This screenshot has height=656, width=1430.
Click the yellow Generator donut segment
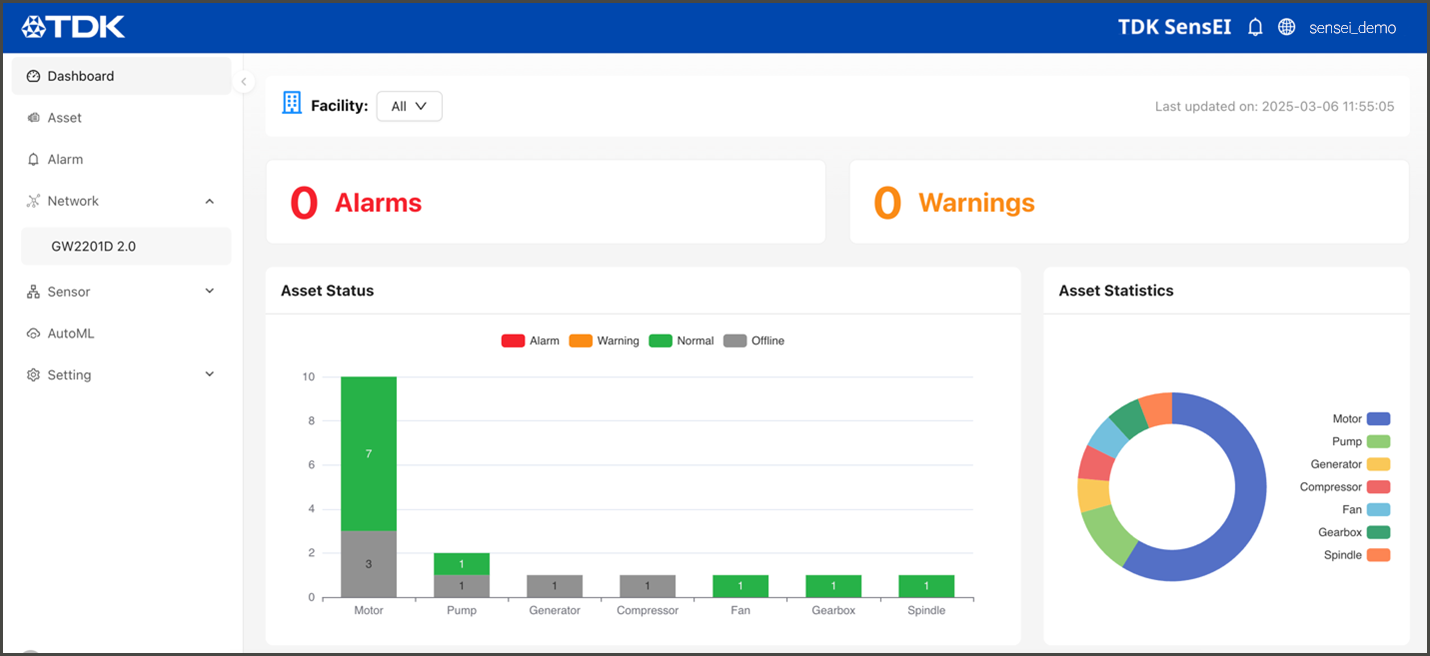coord(1093,495)
